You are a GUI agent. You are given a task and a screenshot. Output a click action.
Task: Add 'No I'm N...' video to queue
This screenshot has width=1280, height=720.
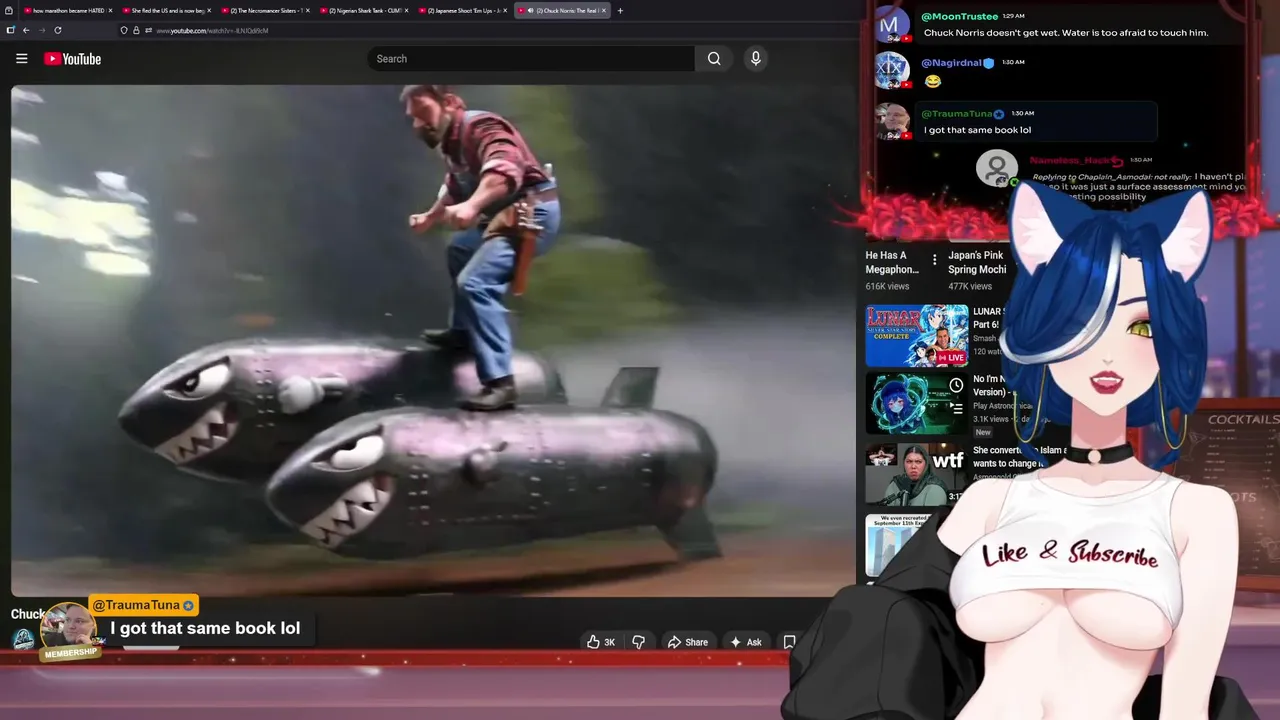[x=956, y=408]
